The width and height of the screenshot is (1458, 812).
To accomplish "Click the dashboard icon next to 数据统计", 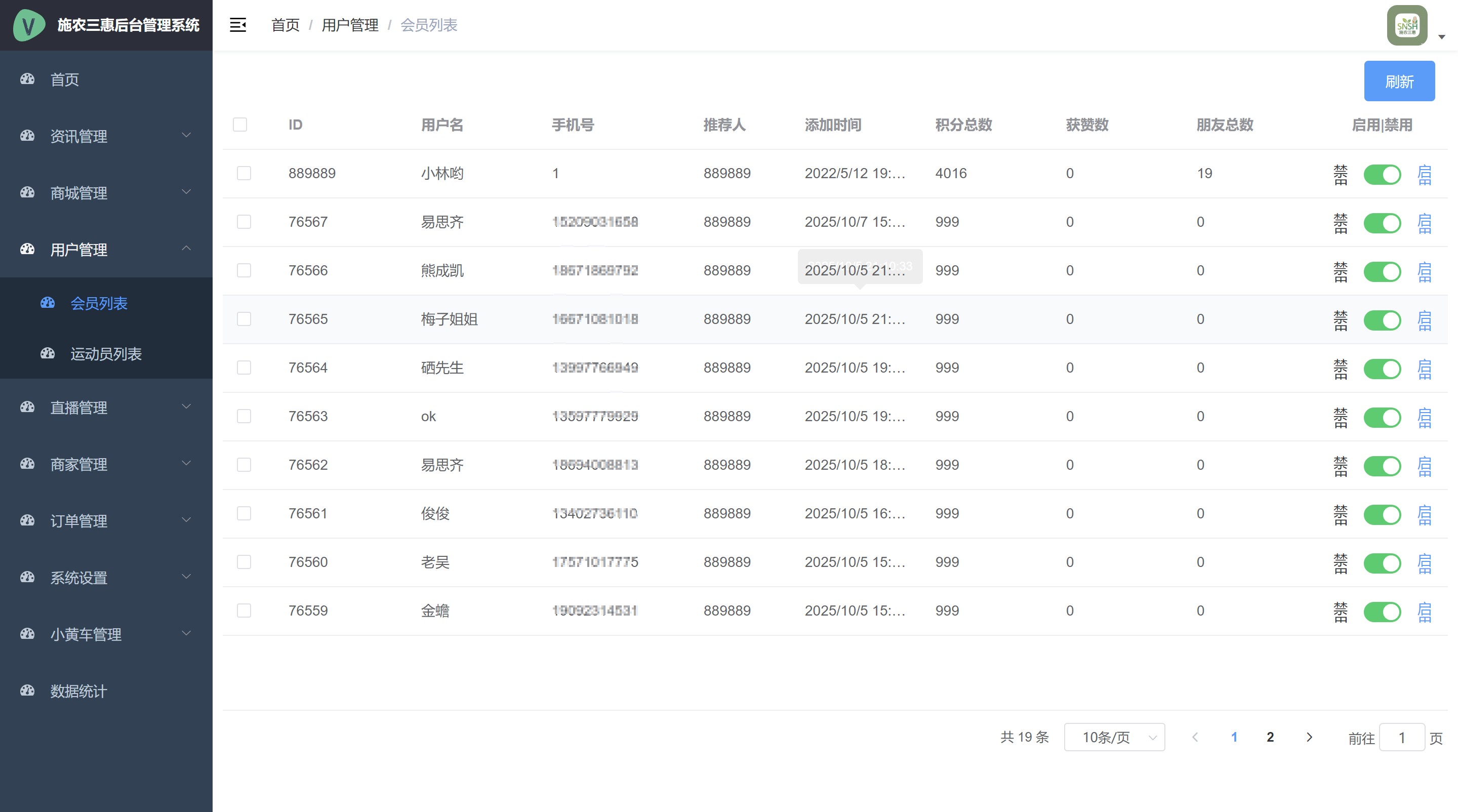I will click(x=28, y=691).
